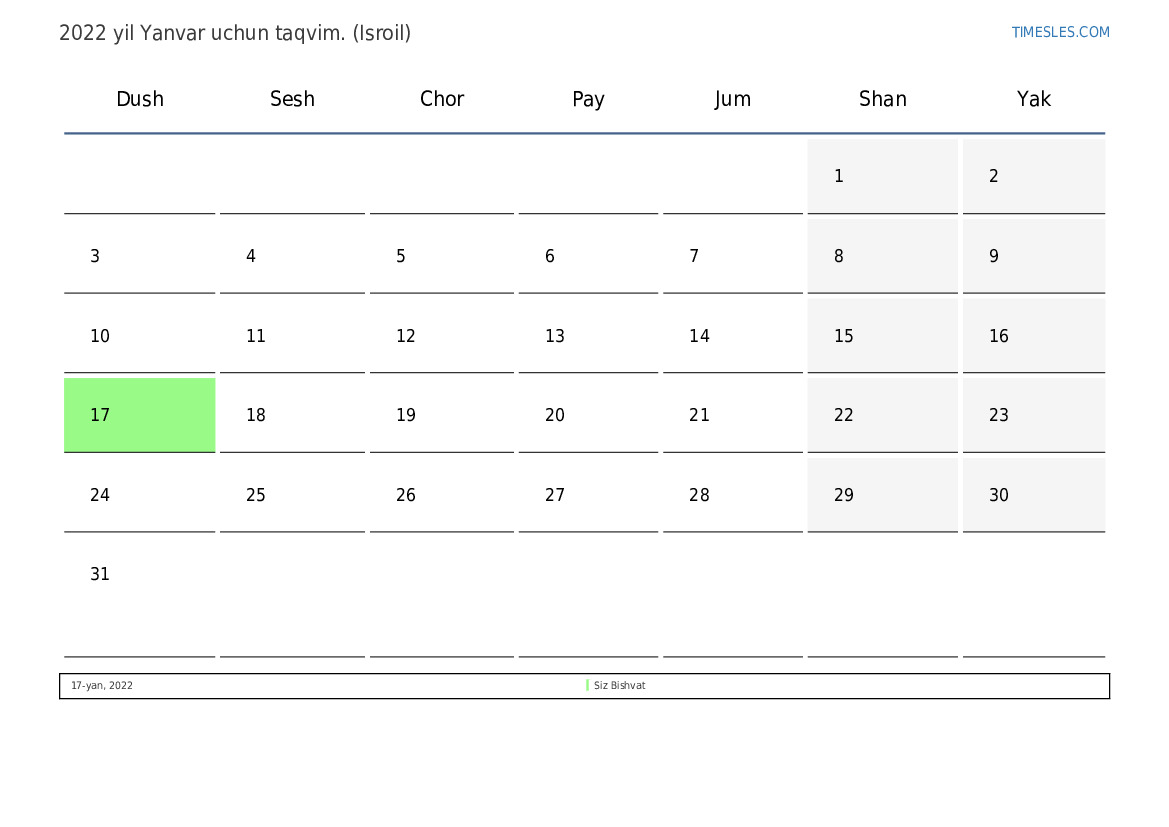Click on day 2 in the calendar
The width and height of the screenshot is (1169, 827).
point(1033,176)
